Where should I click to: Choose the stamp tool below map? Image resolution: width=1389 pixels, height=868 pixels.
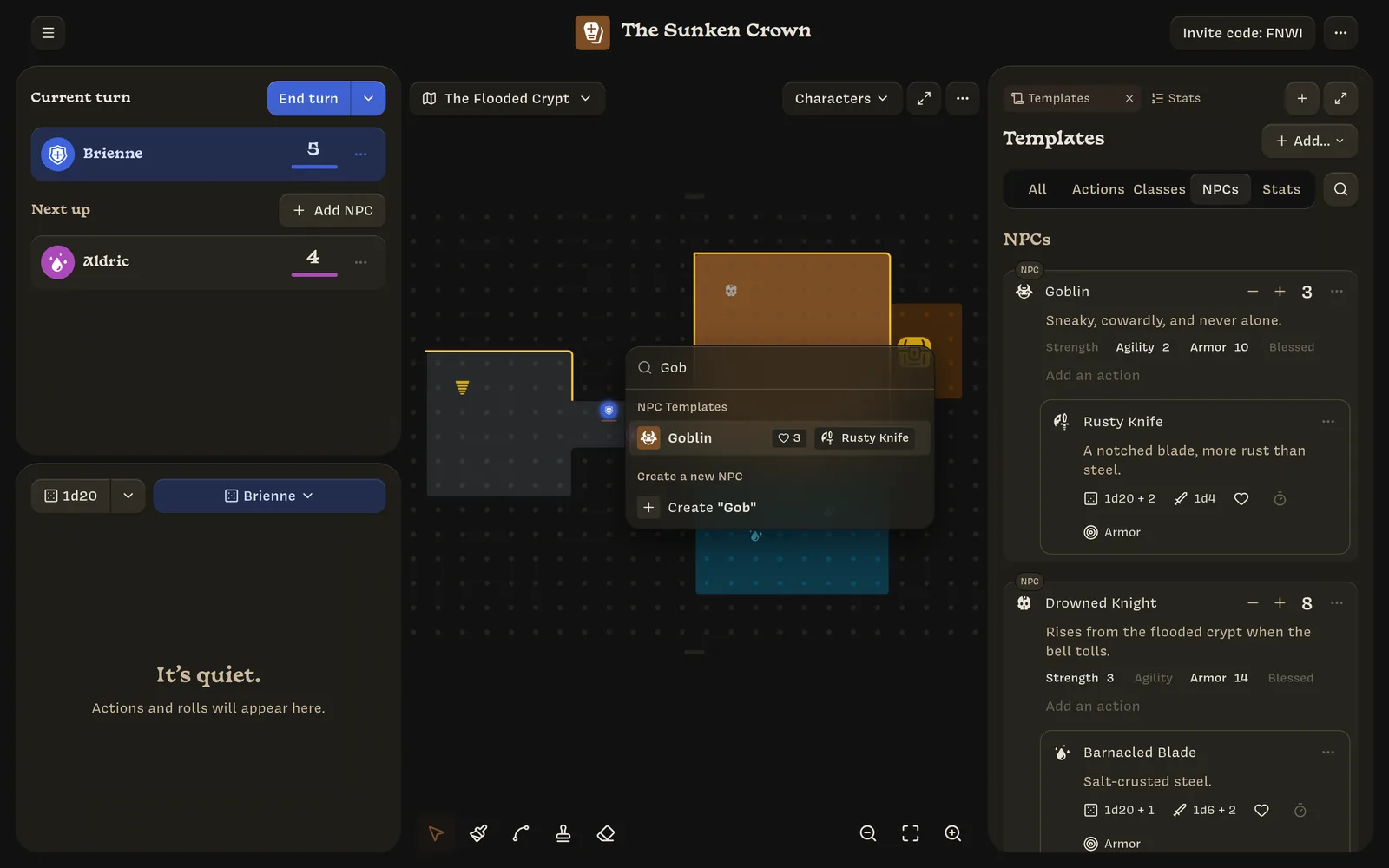(563, 833)
